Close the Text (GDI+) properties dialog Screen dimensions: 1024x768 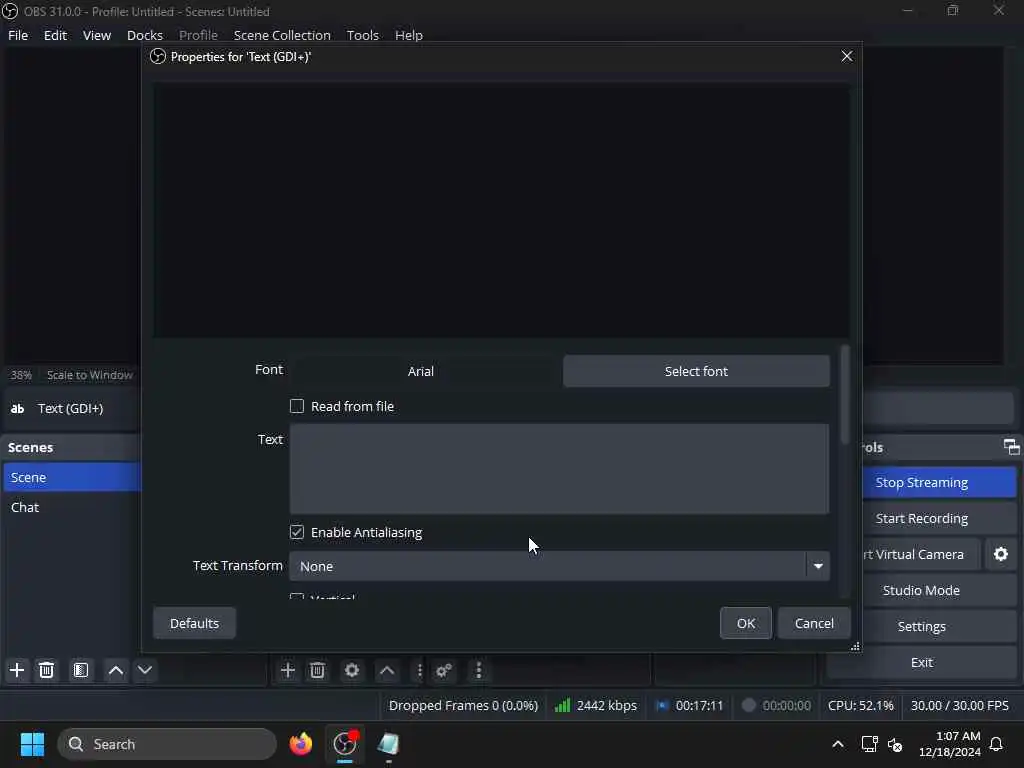click(847, 56)
